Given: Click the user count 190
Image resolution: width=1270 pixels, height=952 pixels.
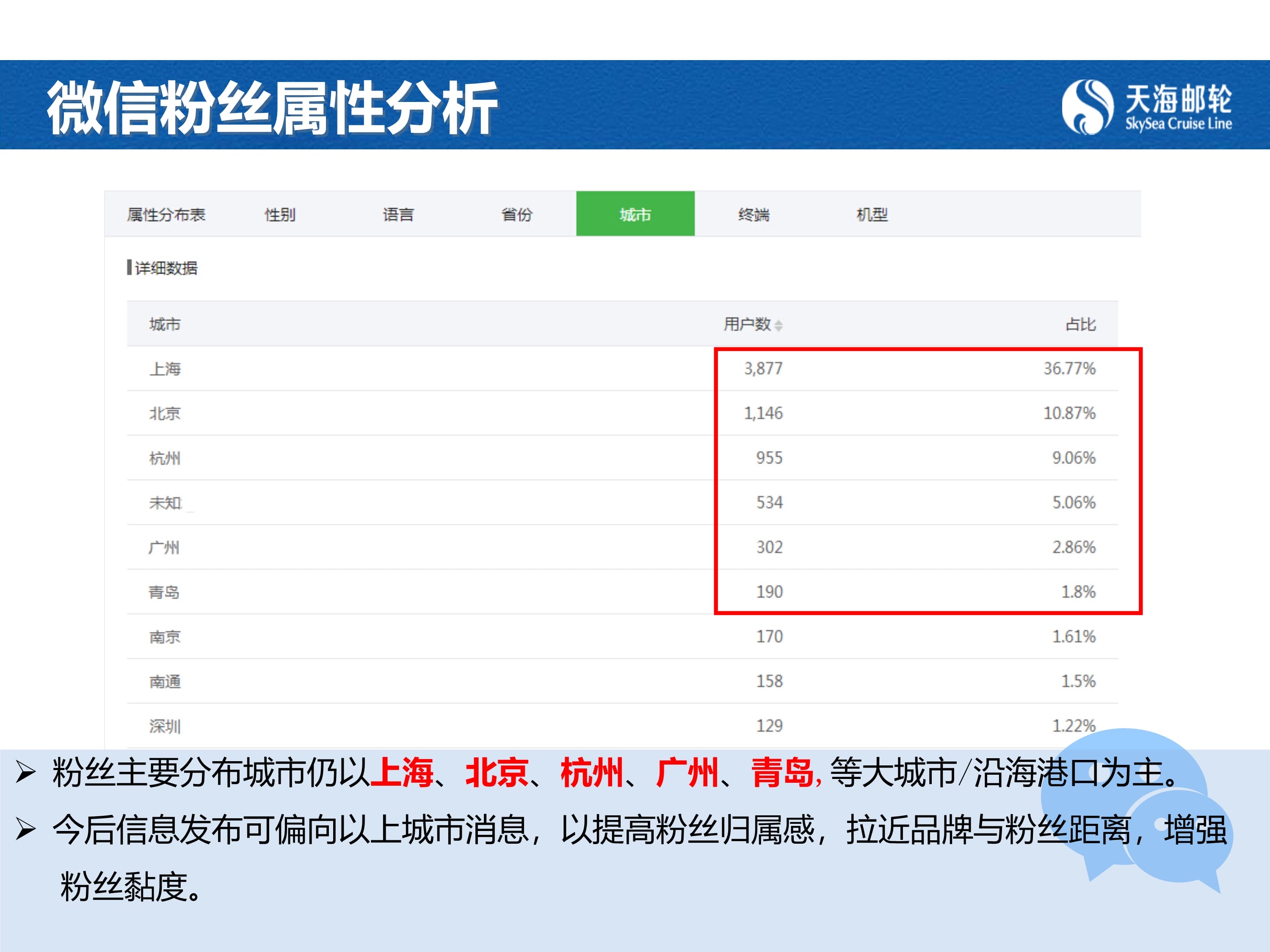Looking at the screenshot, I should click(769, 592).
